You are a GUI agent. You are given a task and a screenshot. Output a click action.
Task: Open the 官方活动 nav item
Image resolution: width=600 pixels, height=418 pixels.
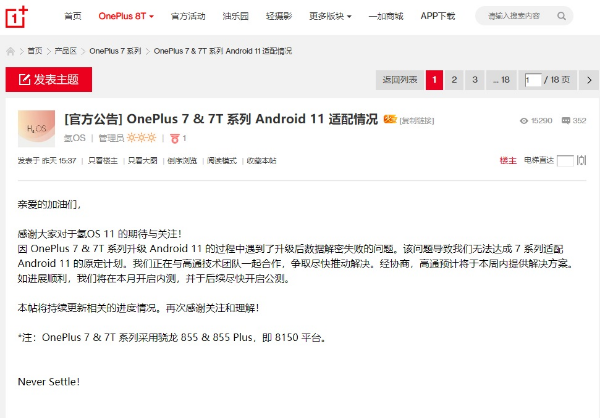[188, 16]
